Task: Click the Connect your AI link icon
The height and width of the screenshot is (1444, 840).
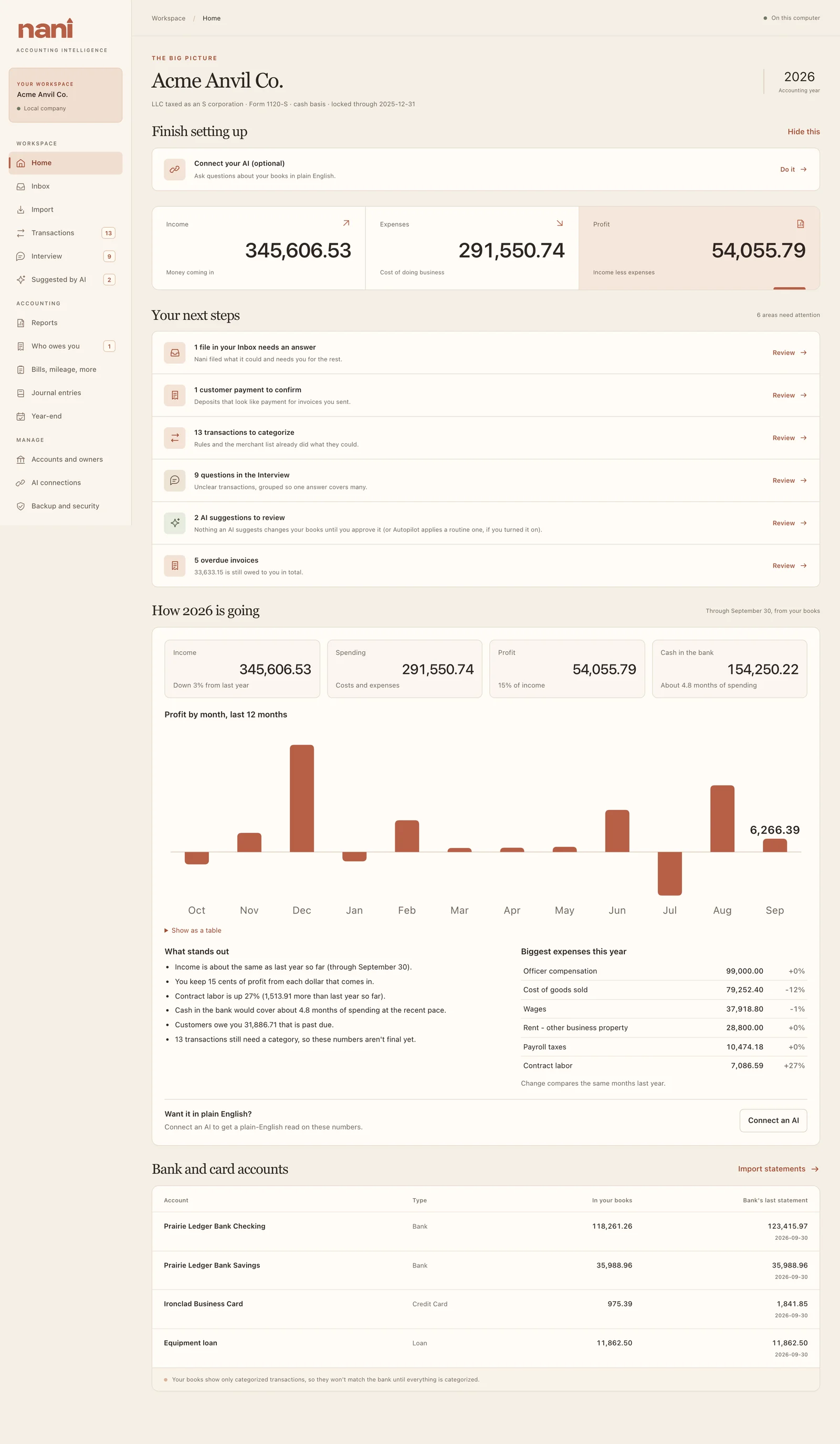Action: [x=175, y=170]
